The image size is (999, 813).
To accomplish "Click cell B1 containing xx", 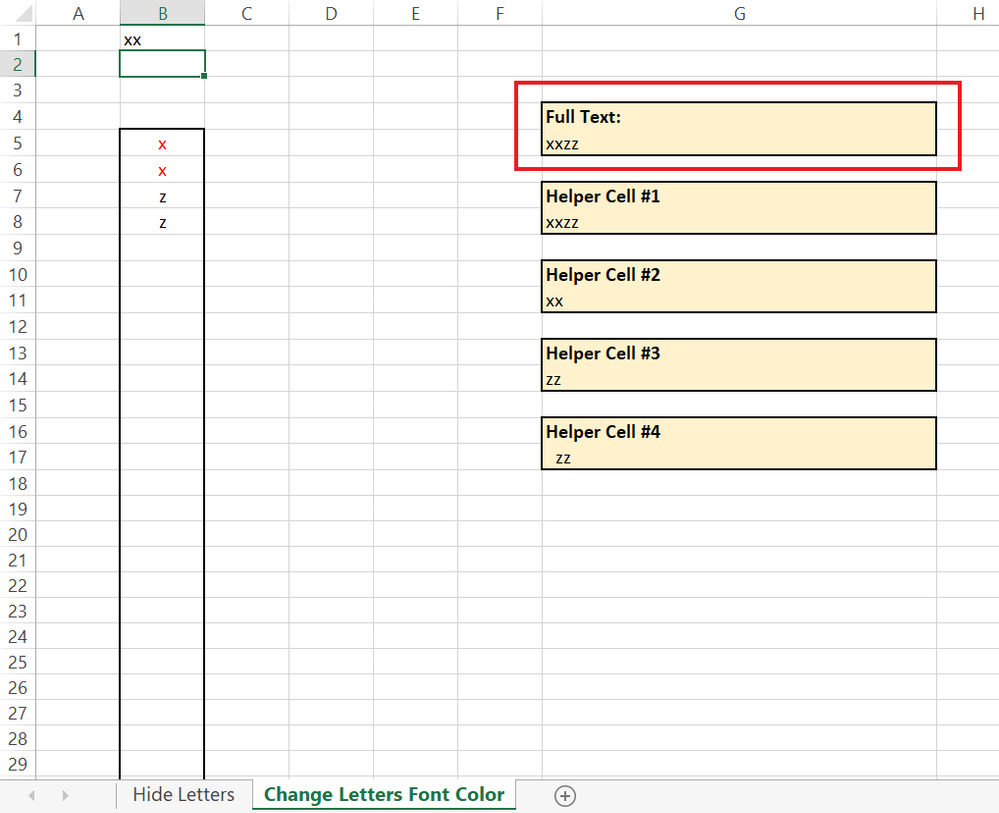I will 162,39.
